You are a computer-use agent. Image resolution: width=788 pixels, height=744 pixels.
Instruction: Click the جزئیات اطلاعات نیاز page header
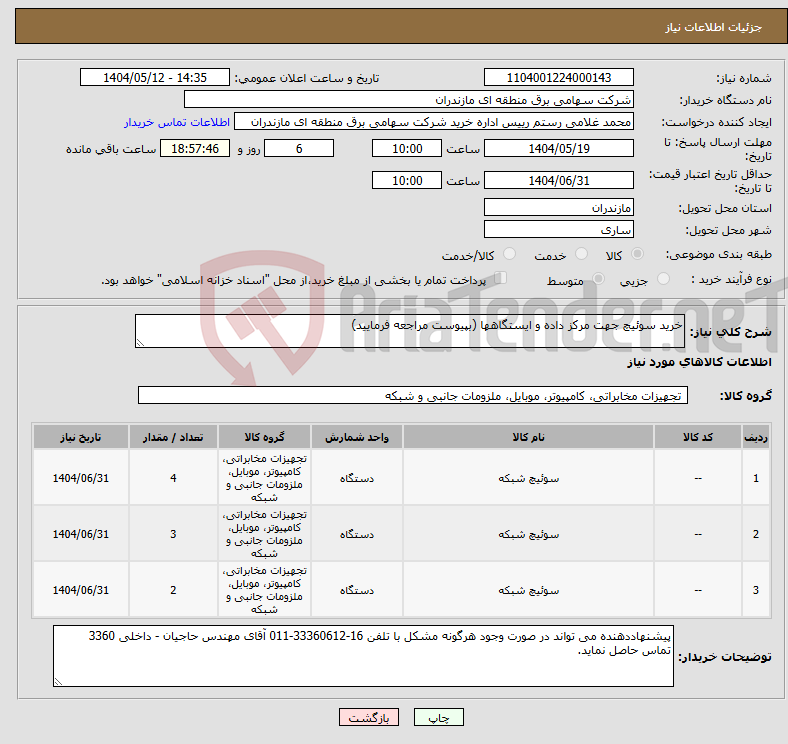(x=714, y=27)
